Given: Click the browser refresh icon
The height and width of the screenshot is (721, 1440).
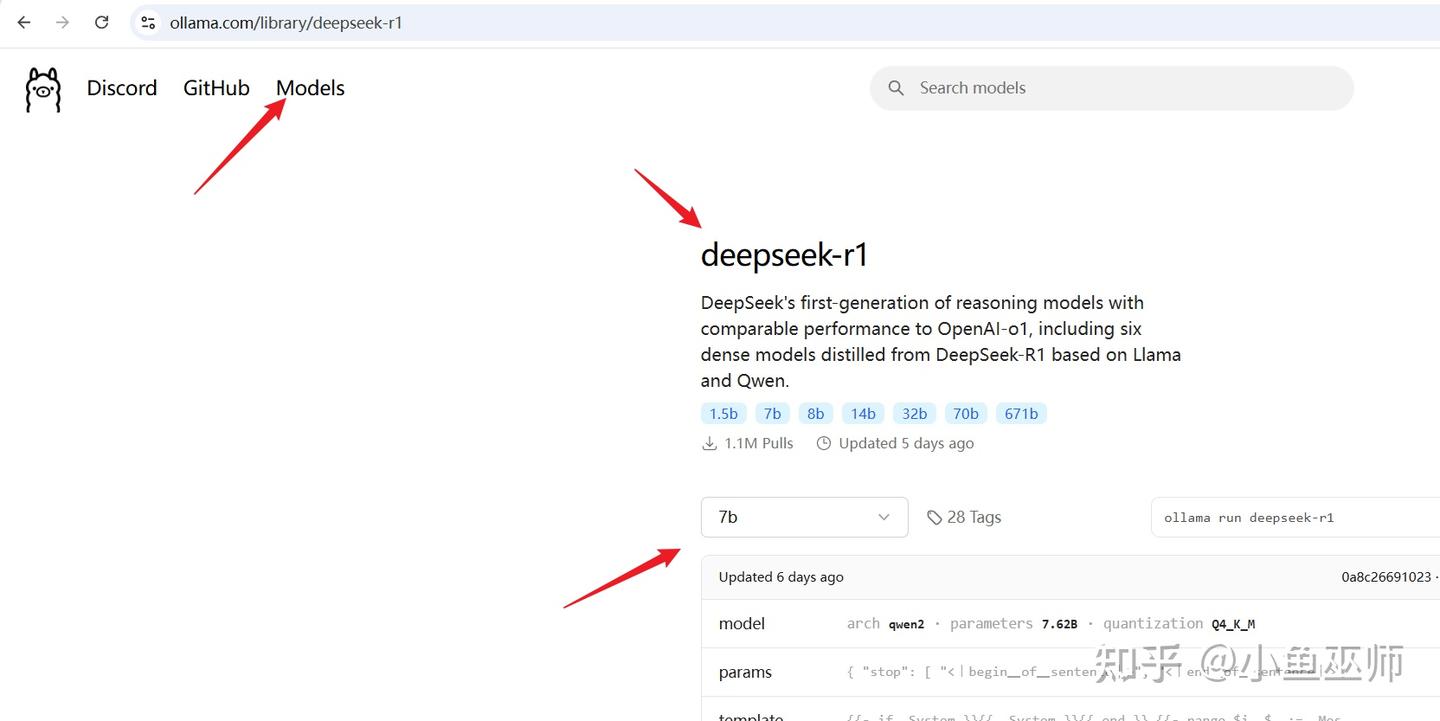Looking at the screenshot, I should 101,21.
